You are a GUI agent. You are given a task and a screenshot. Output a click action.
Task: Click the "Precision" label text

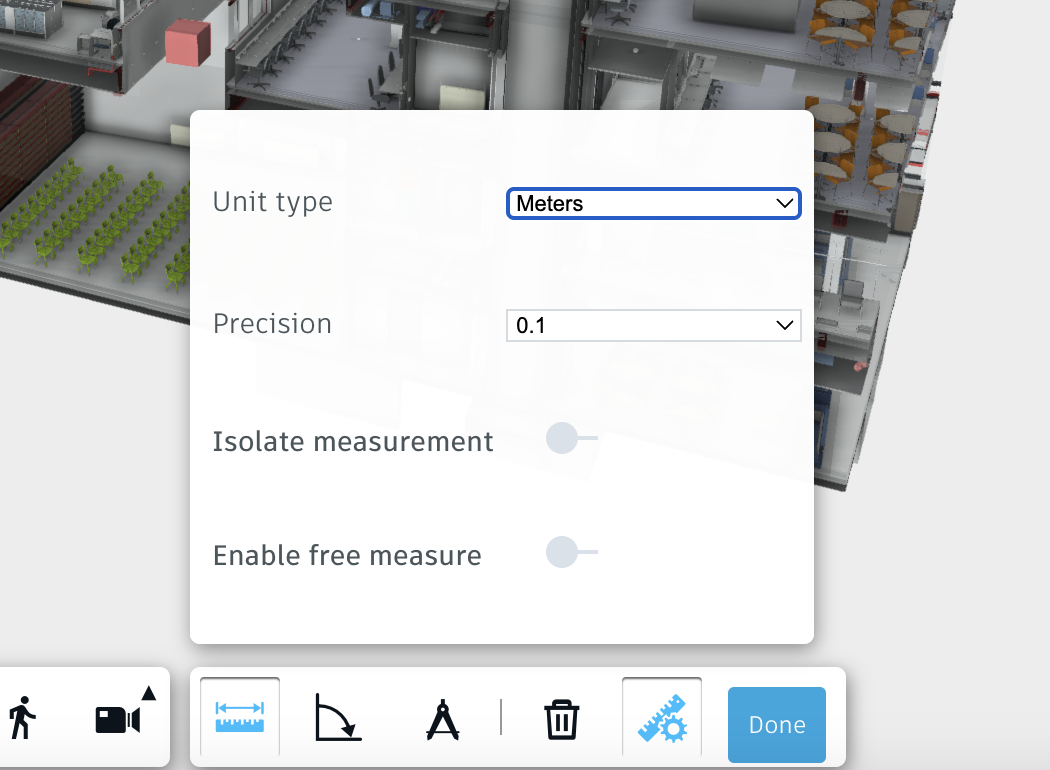pos(272,324)
